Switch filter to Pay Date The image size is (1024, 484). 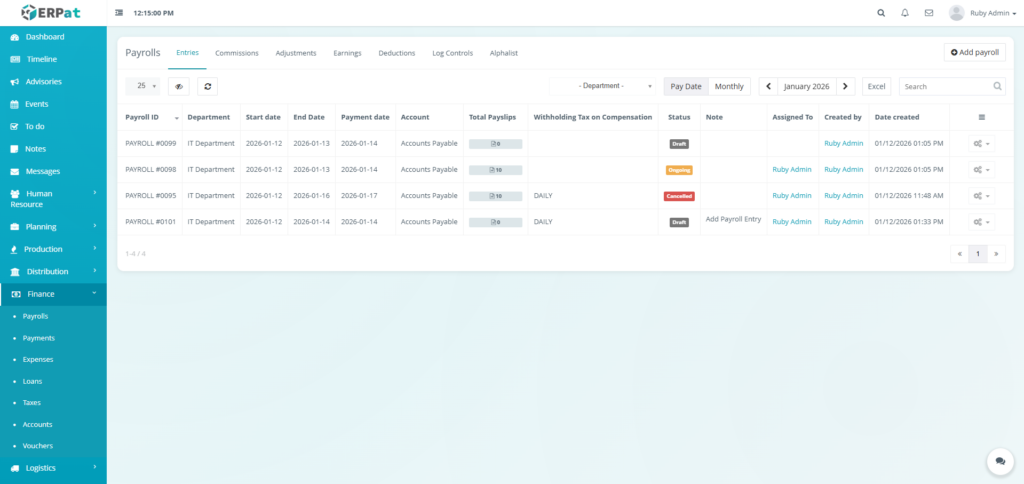pyautogui.click(x=685, y=87)
